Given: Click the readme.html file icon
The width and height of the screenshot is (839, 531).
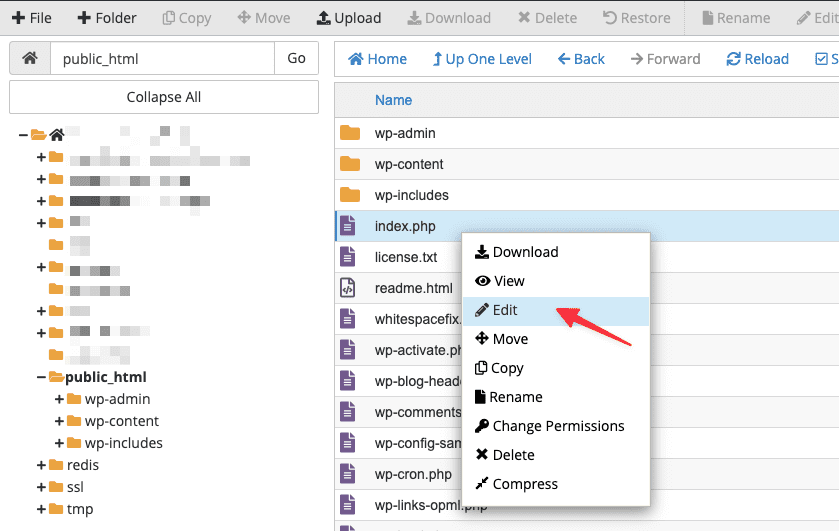Looking at the screenshot, I should coord(348,288).
